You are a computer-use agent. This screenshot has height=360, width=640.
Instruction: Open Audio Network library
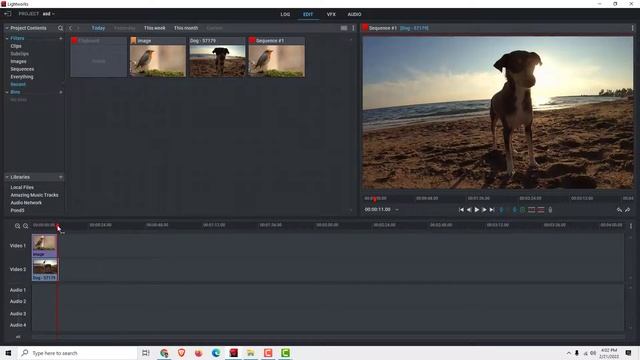click(x=26, y=203)
